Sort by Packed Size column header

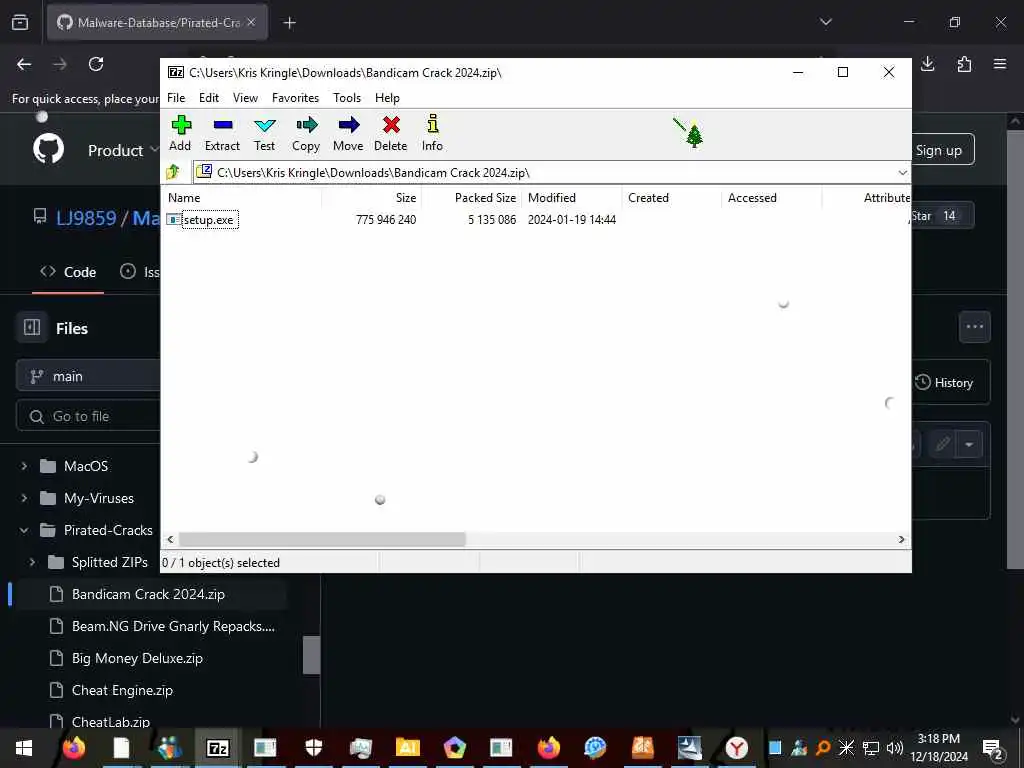click(x=472, y=198)
